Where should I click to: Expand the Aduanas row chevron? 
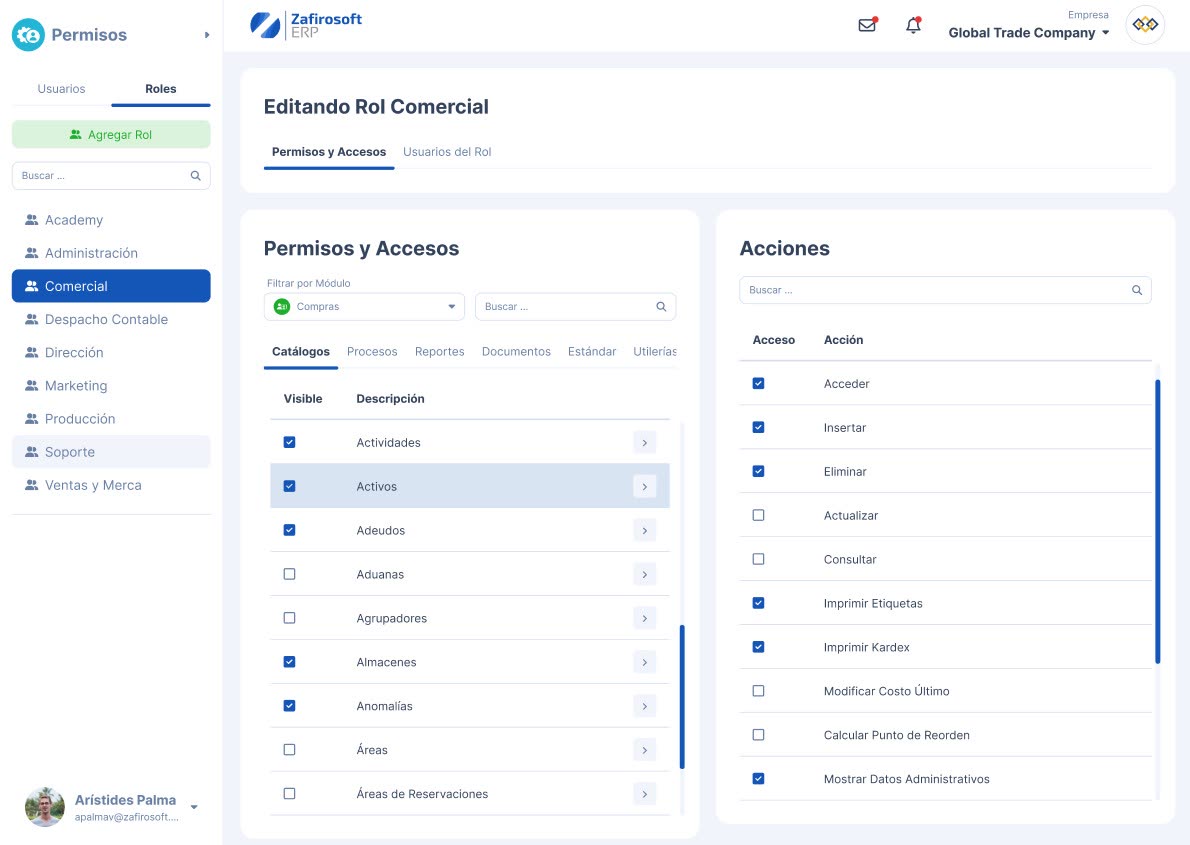(x=644, y=574)
